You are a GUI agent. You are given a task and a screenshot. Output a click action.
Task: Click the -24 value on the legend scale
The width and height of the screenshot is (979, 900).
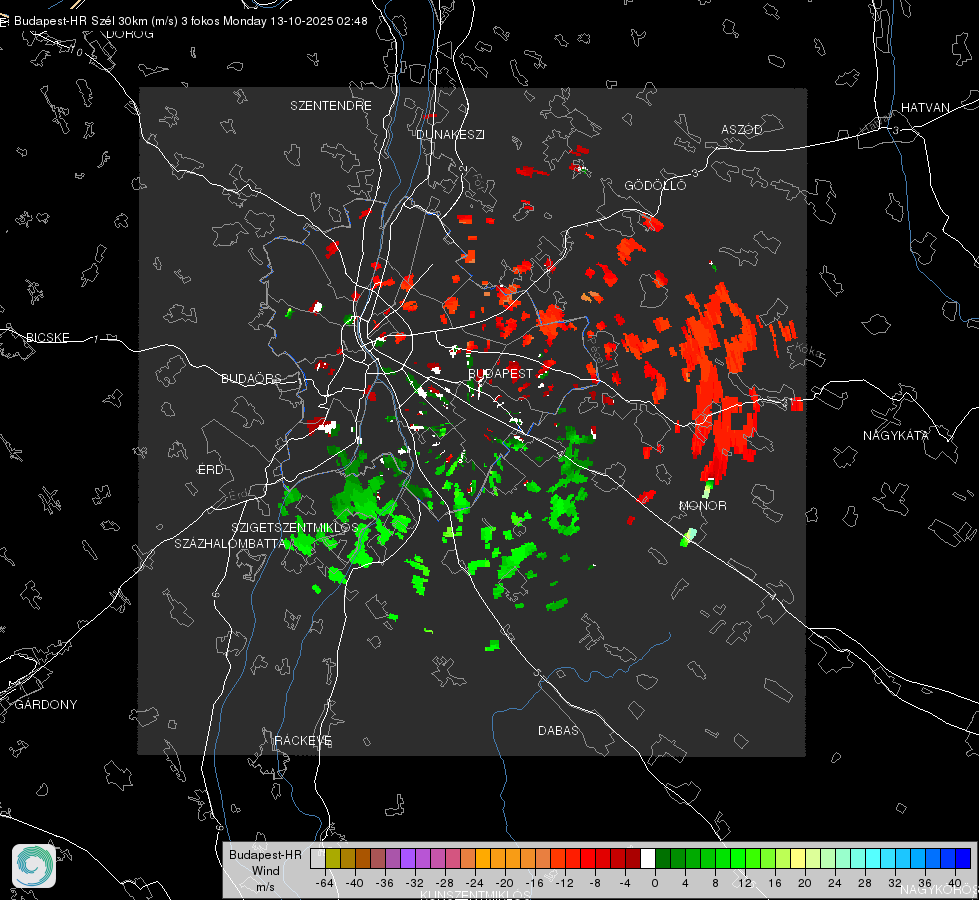pos(475,883)
